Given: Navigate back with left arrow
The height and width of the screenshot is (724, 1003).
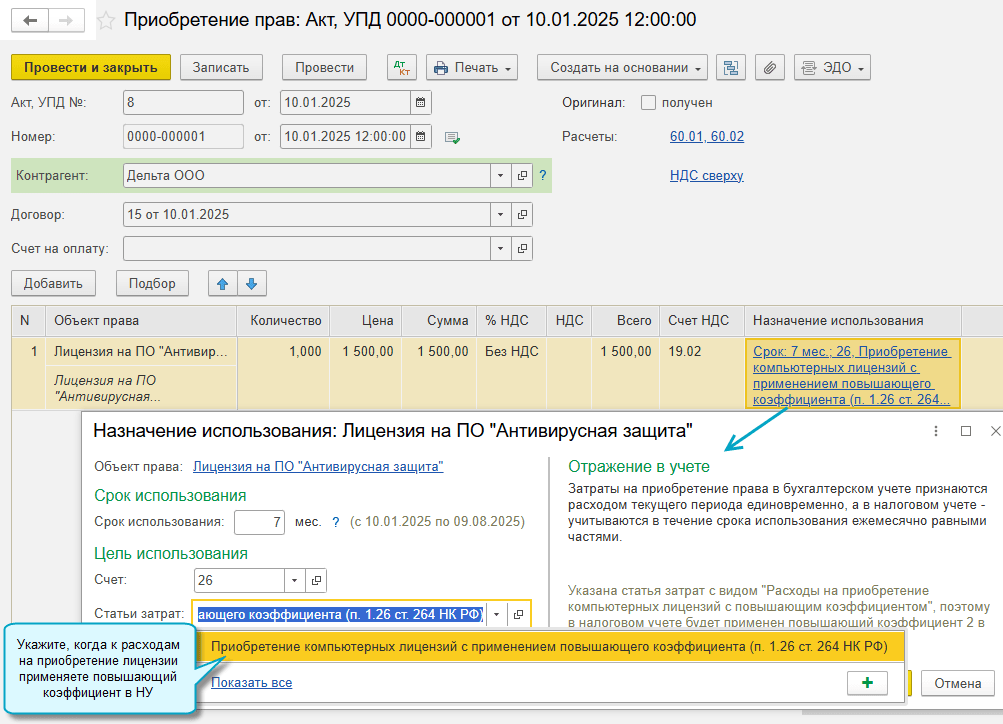Looking at the screenshot, I should click(x=31, y=20).
